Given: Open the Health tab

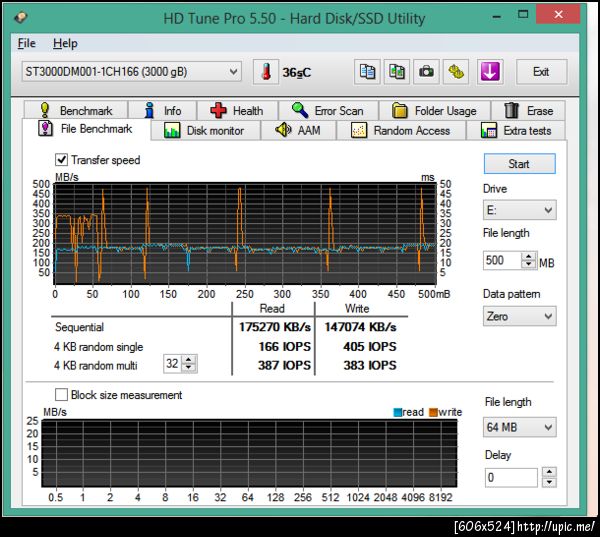Looking at the screenshot, I should [x=237, y=111].
